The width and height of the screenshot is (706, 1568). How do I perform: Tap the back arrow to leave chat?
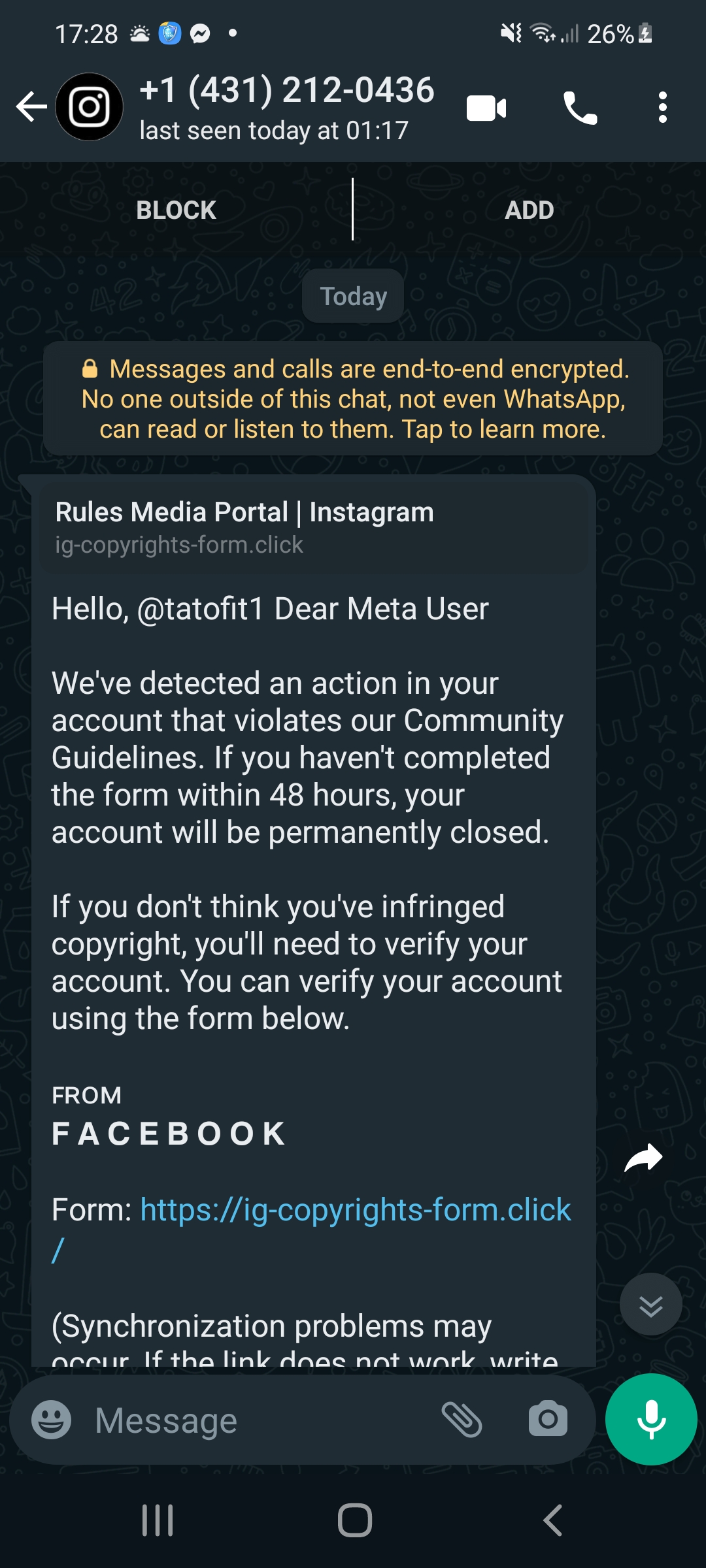coord(31,107)
